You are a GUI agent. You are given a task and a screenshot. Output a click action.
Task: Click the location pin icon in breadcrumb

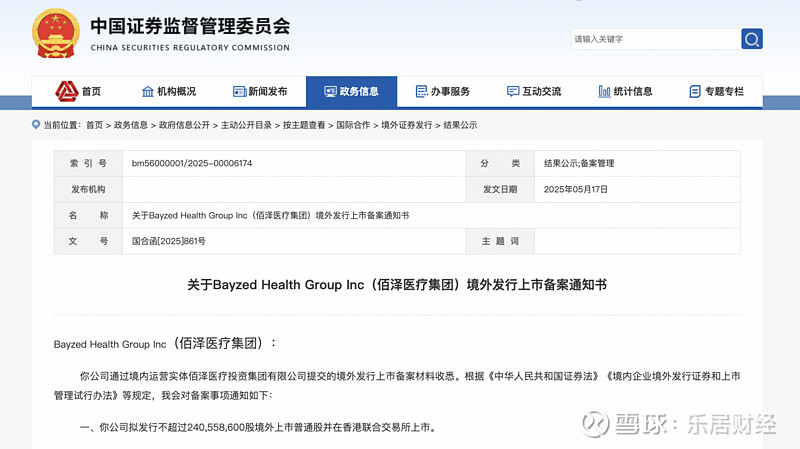pyautogui.click(x=36, y=124)
